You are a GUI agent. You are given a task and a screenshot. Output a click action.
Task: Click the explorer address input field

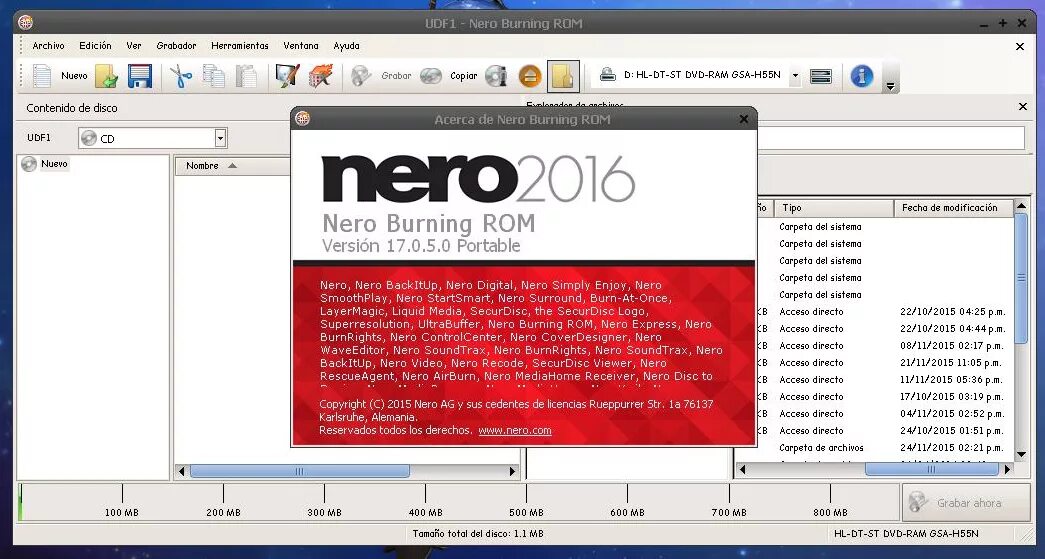click(890, 138)
